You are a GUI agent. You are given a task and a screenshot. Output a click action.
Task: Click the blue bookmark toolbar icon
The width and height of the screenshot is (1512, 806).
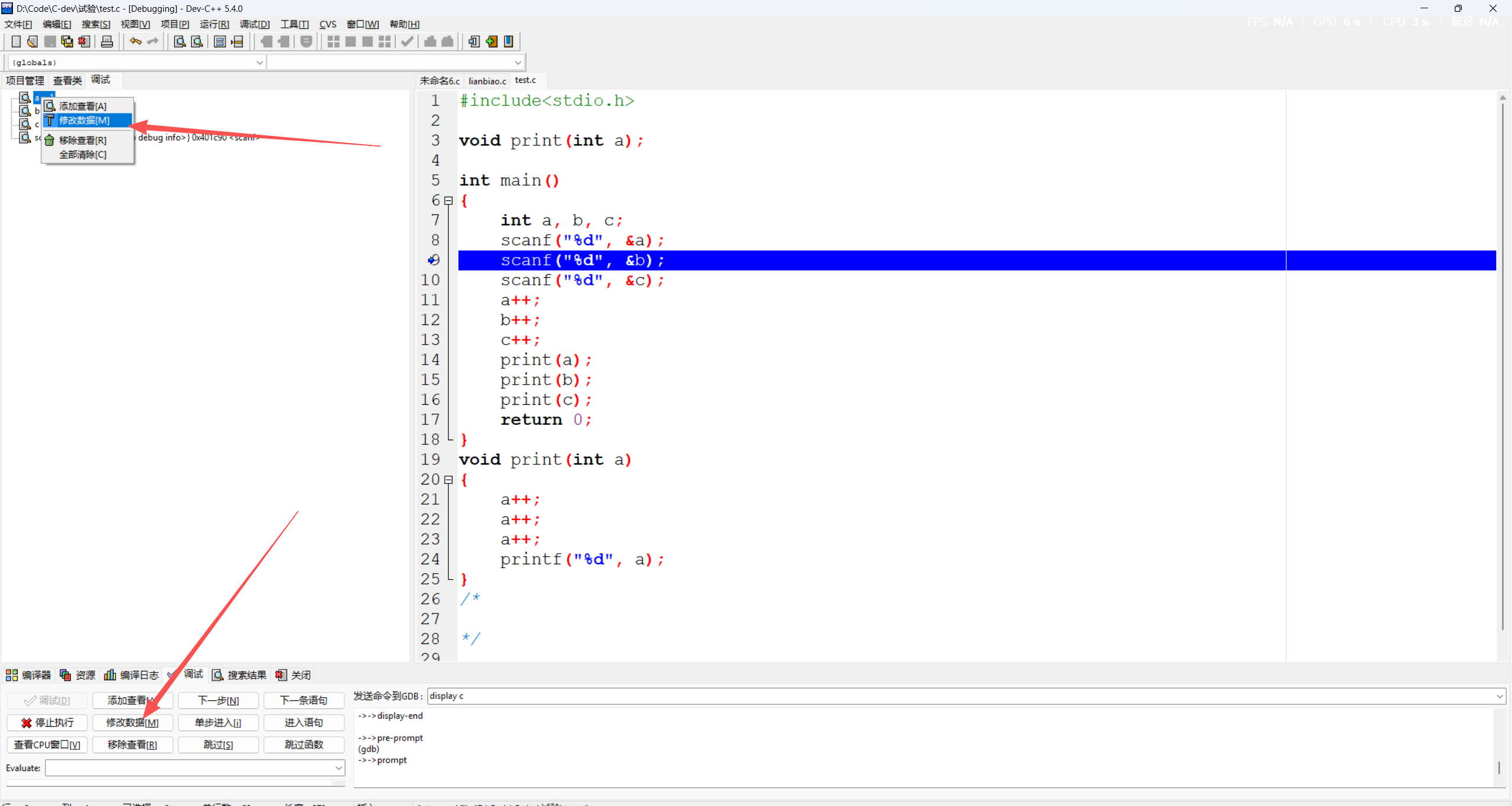pos(509,41)
